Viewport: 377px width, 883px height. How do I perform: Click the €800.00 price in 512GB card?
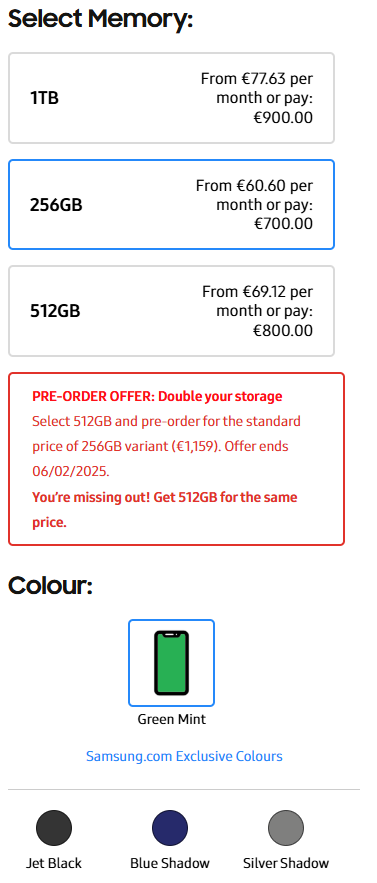(283, 330)
